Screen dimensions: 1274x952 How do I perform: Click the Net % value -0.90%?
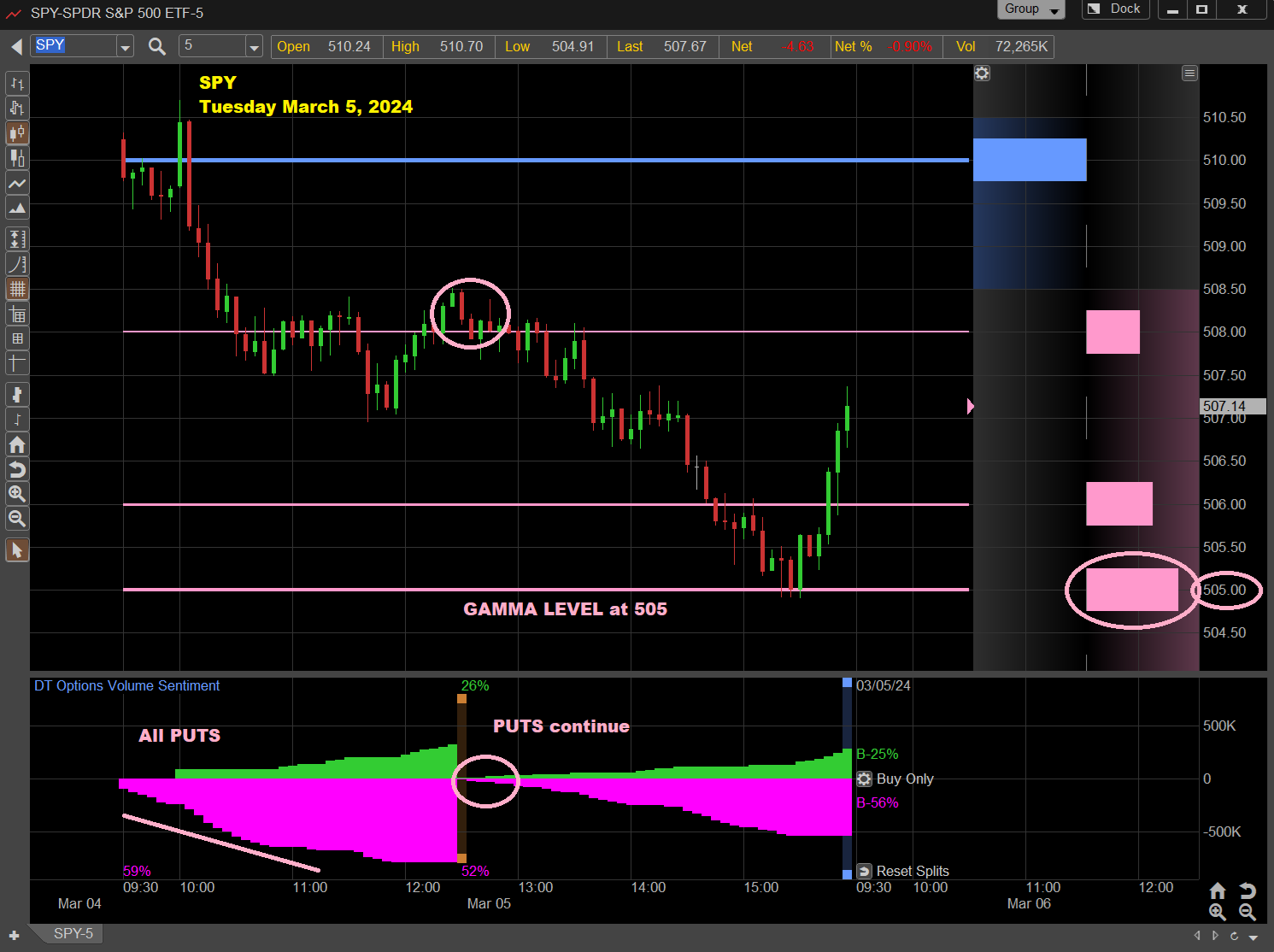pyautogui.click(x=912, y=46)
